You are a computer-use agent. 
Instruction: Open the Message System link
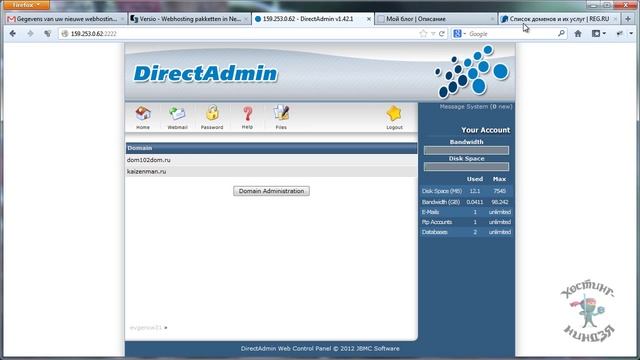coord(476,107)
